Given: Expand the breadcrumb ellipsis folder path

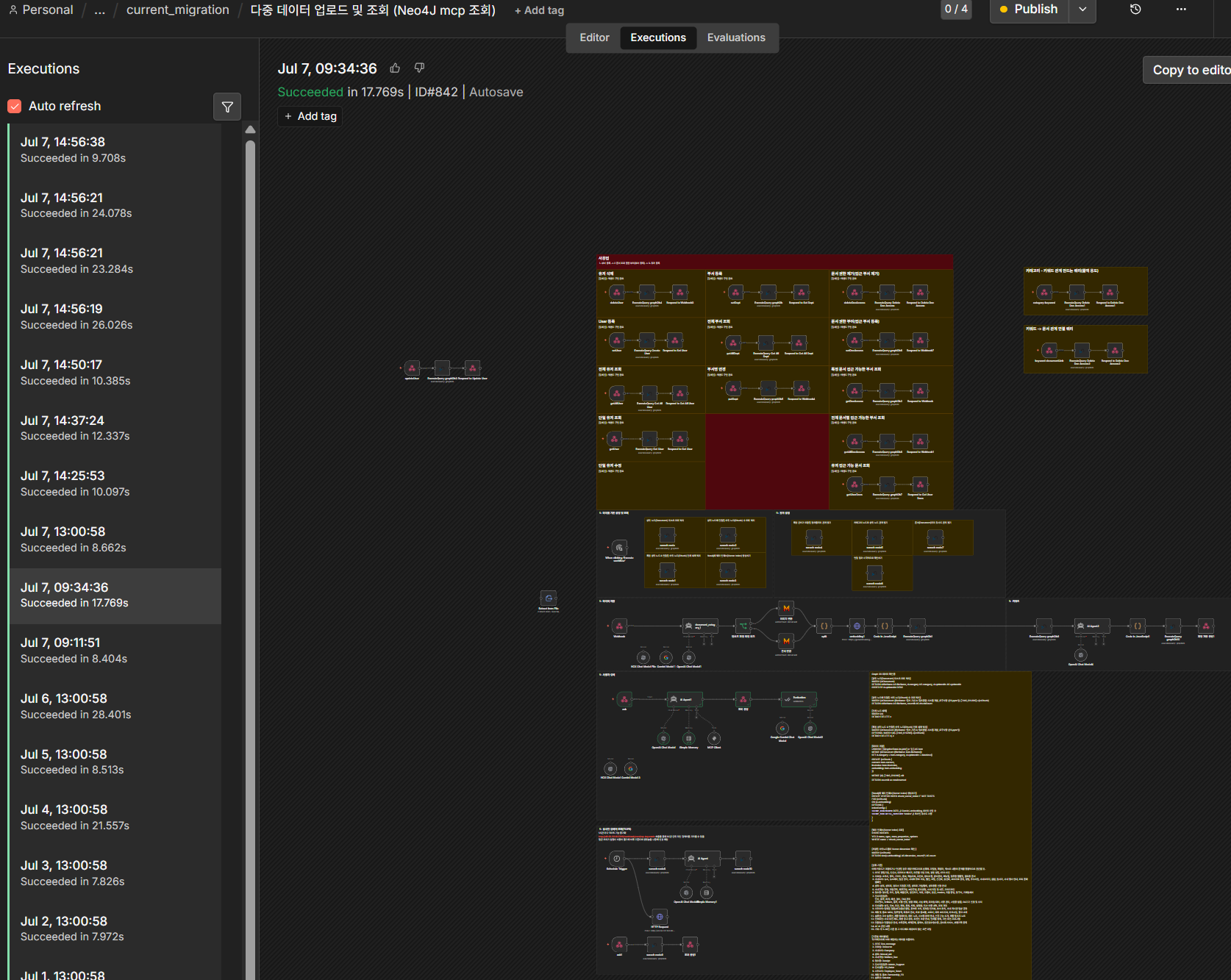Looking at the screenshot, I should (x=100, y=10).
